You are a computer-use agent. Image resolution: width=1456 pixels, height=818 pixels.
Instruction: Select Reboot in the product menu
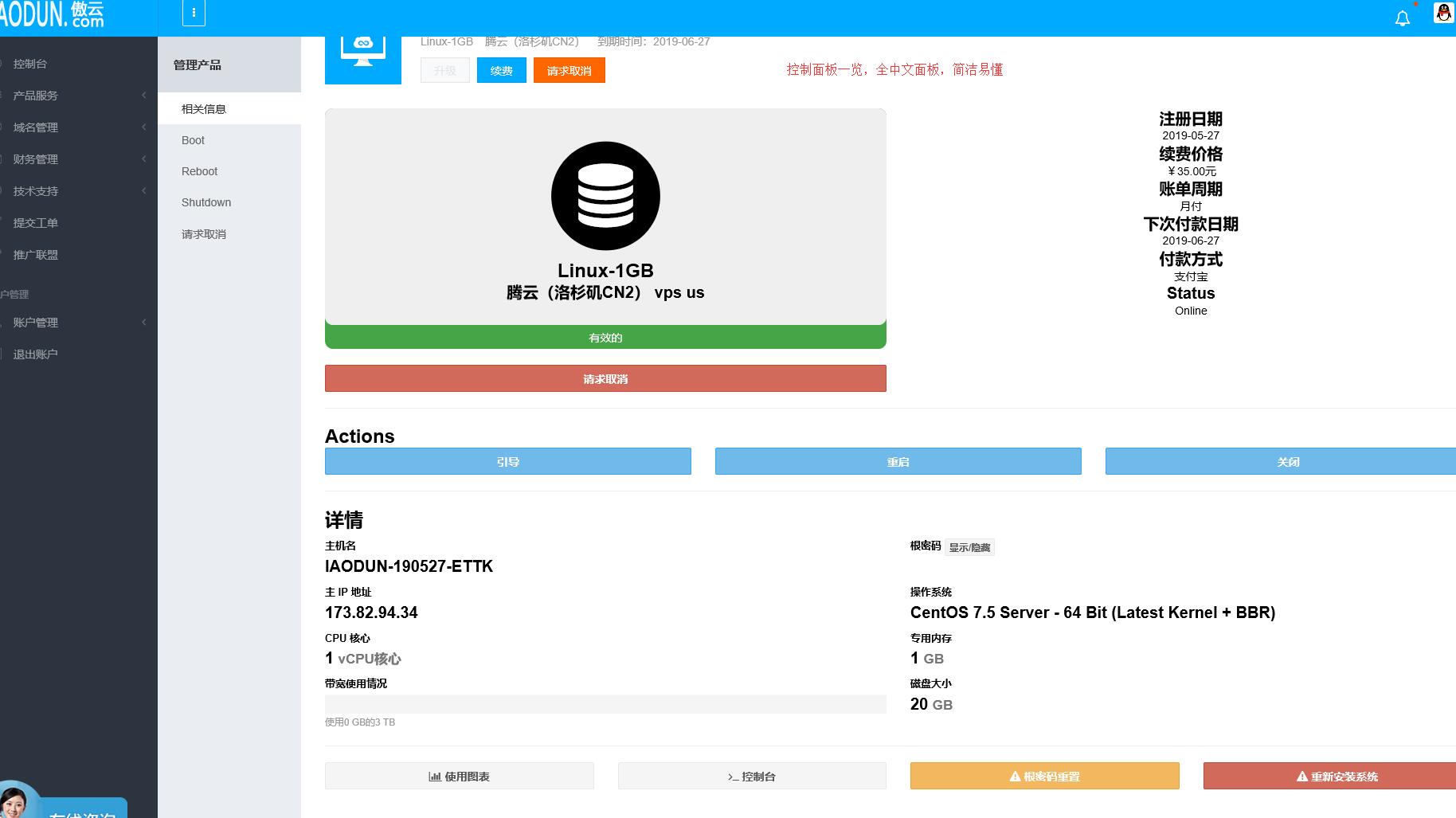(x=199, y=171)
